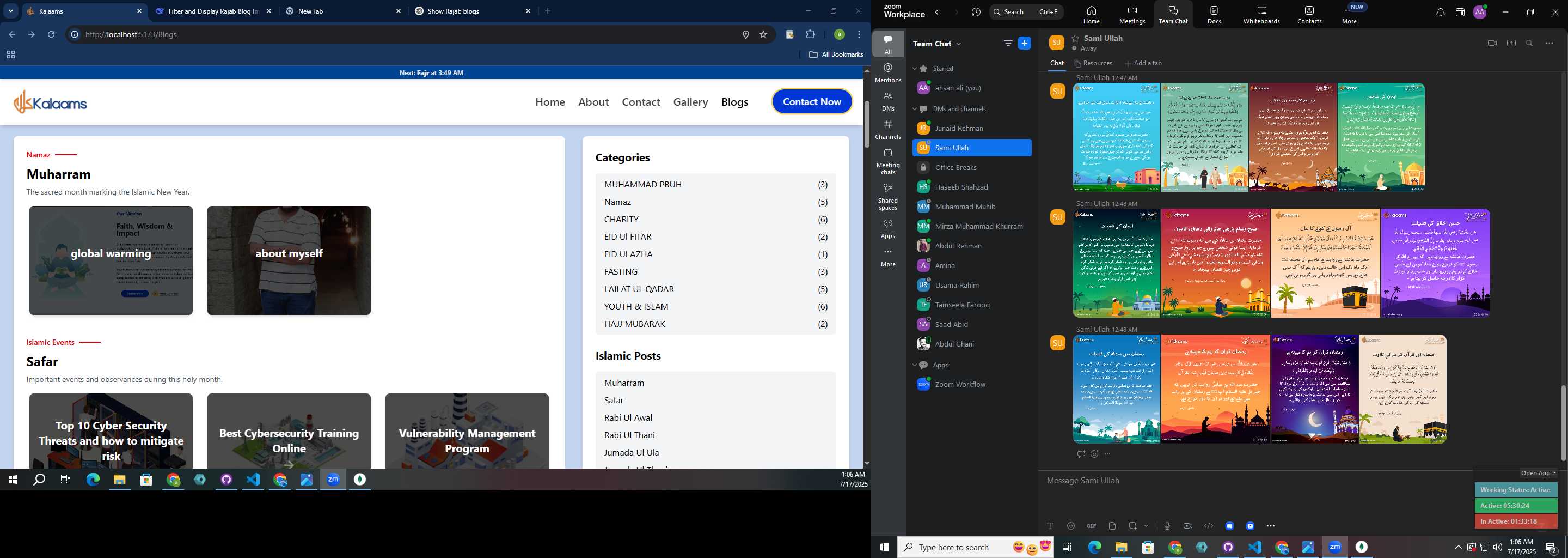Click Zoom Search field
Image resolution: width=1568 pixels, height=558 pixels.
point(1026,11)
